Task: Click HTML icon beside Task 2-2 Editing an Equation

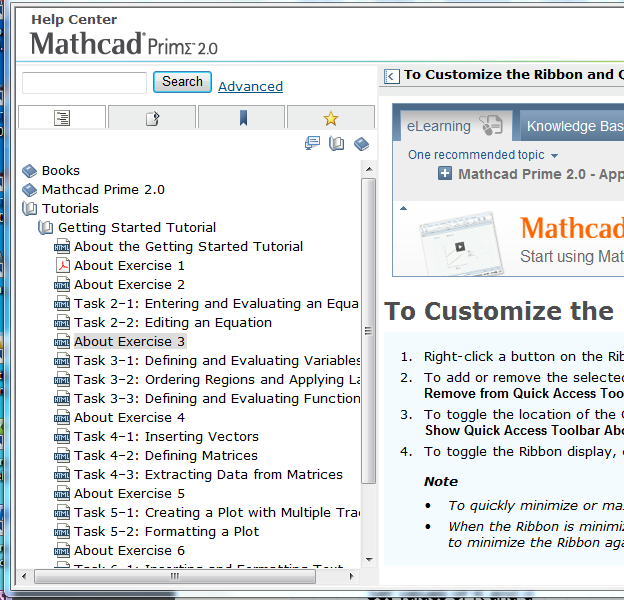Action: [x=62, y=323]
